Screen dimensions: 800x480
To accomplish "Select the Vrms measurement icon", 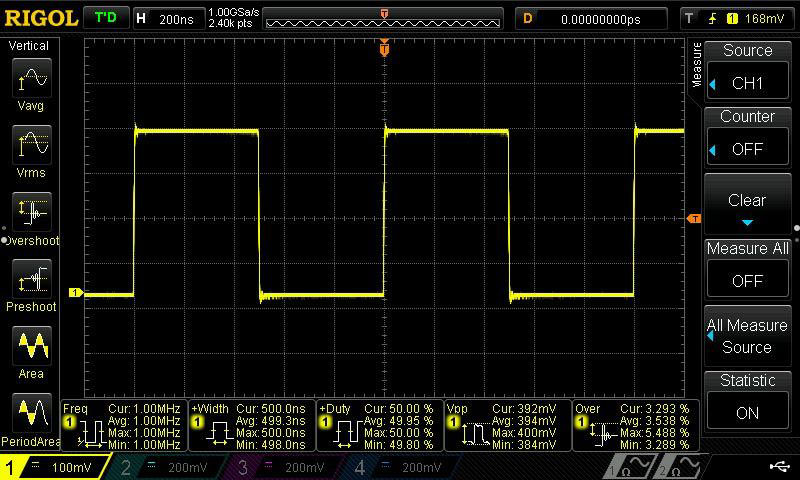I will point(31,146).
